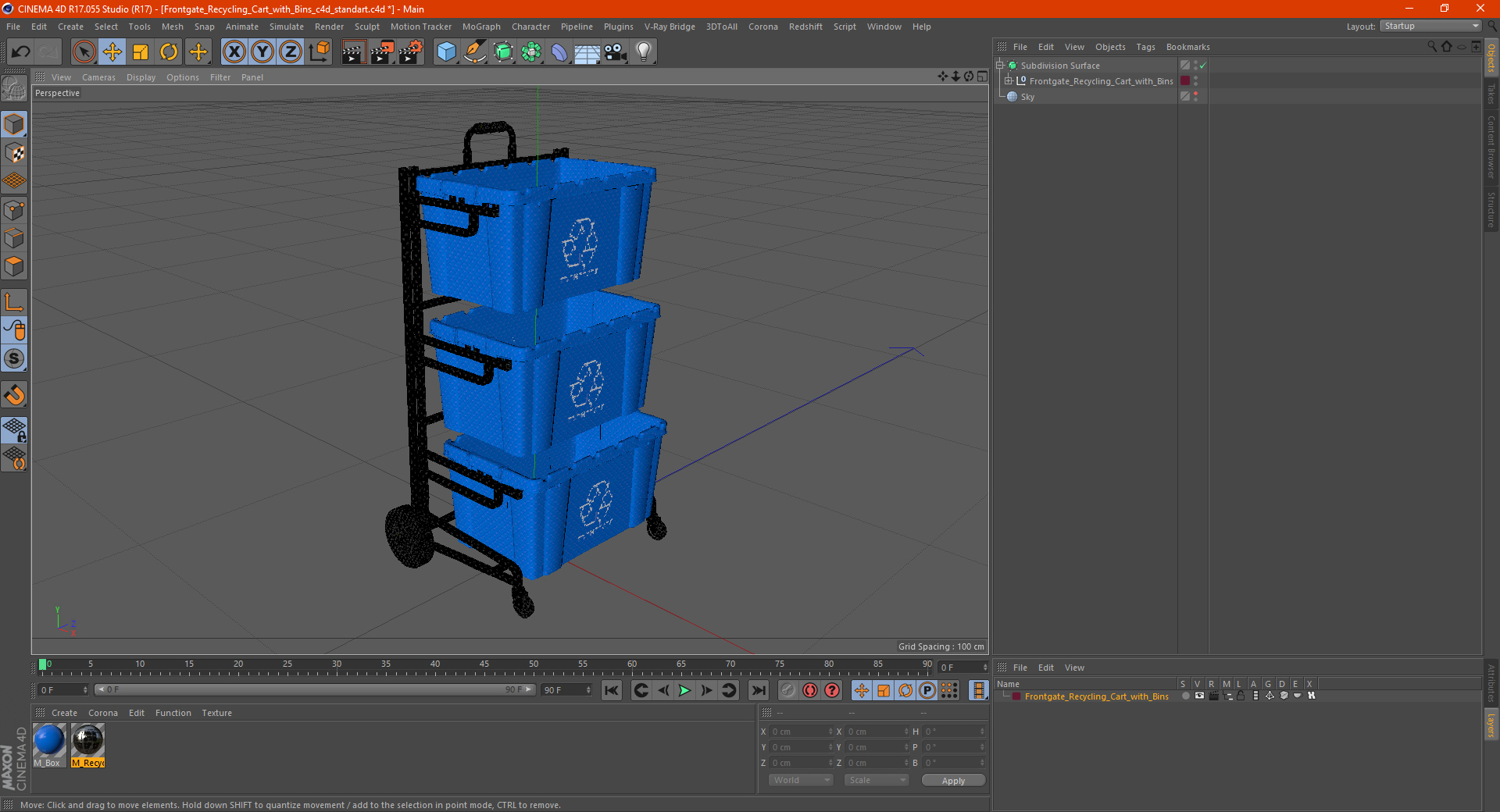Click the Subdivision Surface generator icon

point(503,52)
